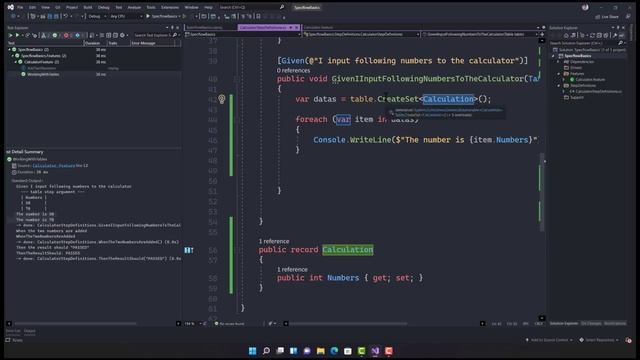Toggle failed tests filter in Test Explorer
The image size is (640, 360).
coord(66,36)
